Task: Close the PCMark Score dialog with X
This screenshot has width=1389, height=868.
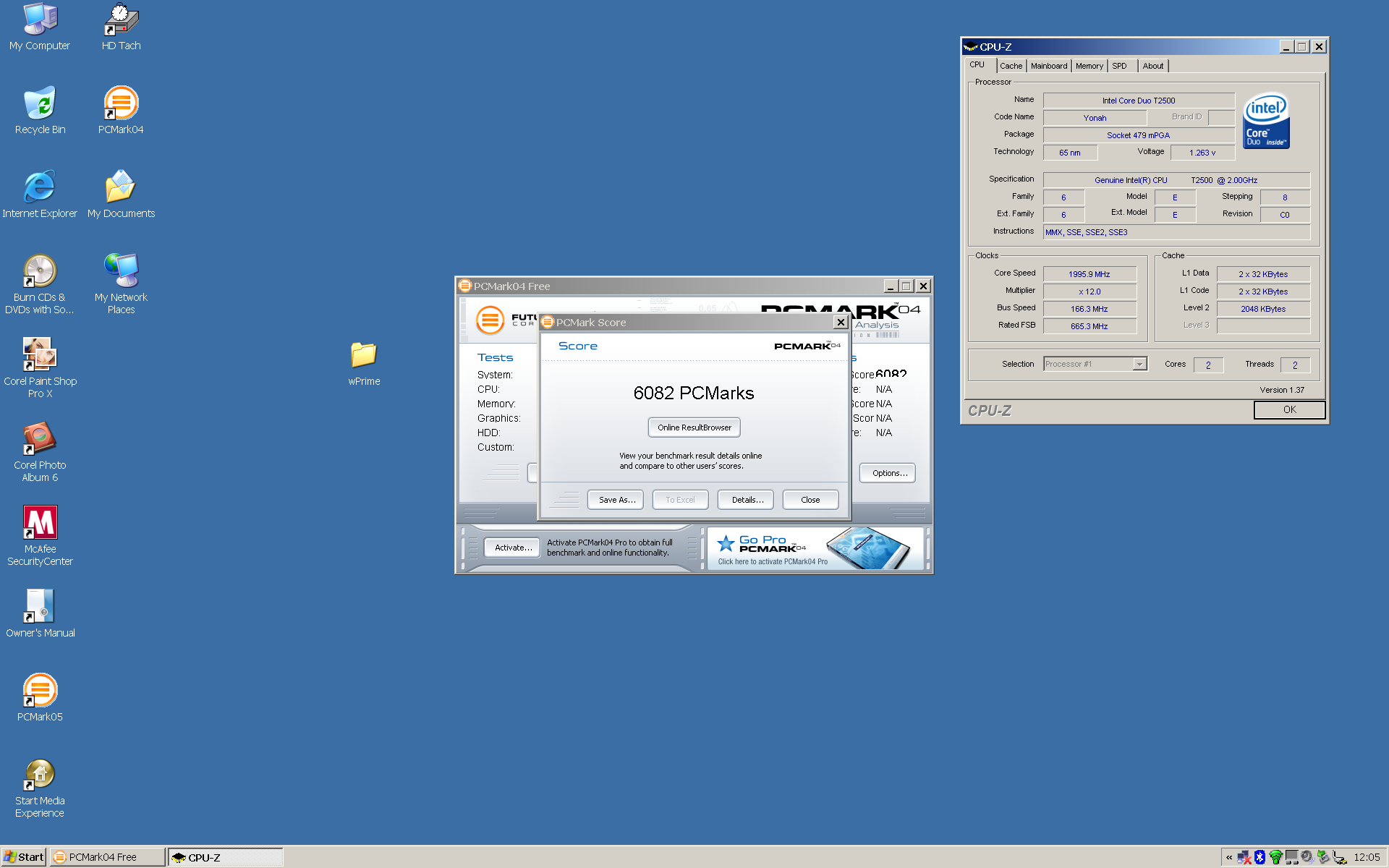Action: [841, 322]
